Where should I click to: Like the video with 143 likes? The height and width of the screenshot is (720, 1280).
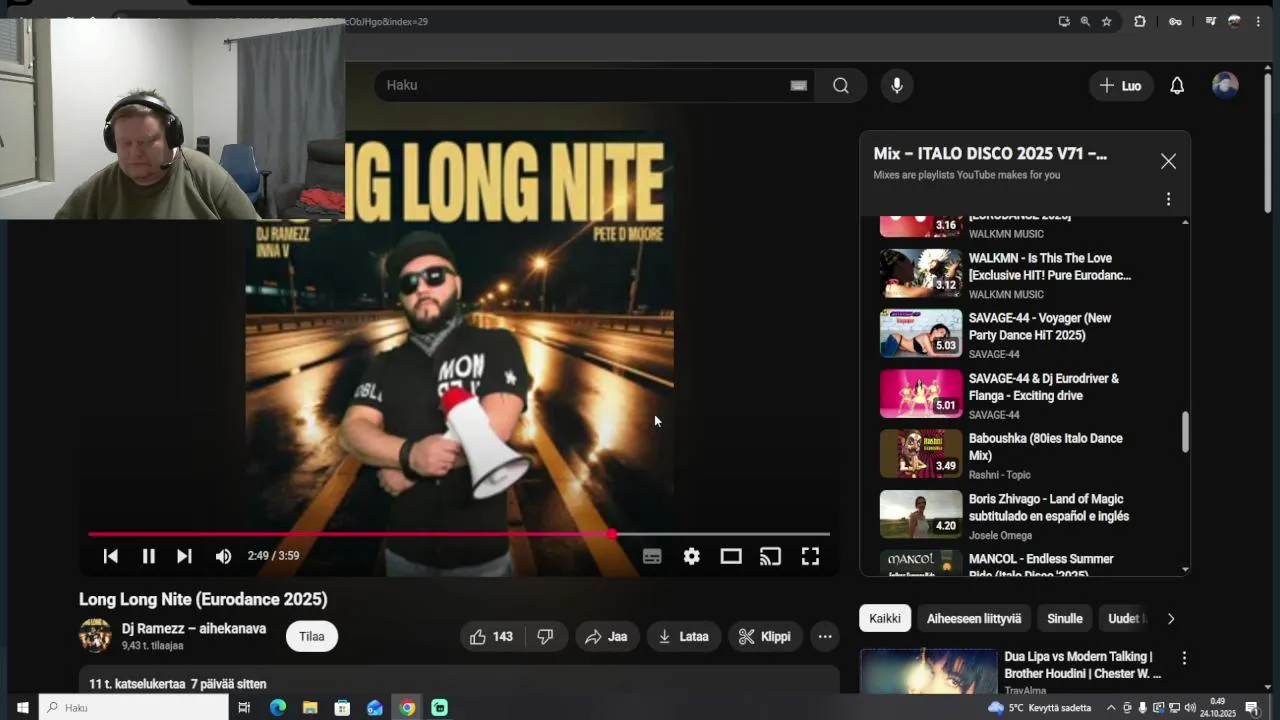coord(491,636)
